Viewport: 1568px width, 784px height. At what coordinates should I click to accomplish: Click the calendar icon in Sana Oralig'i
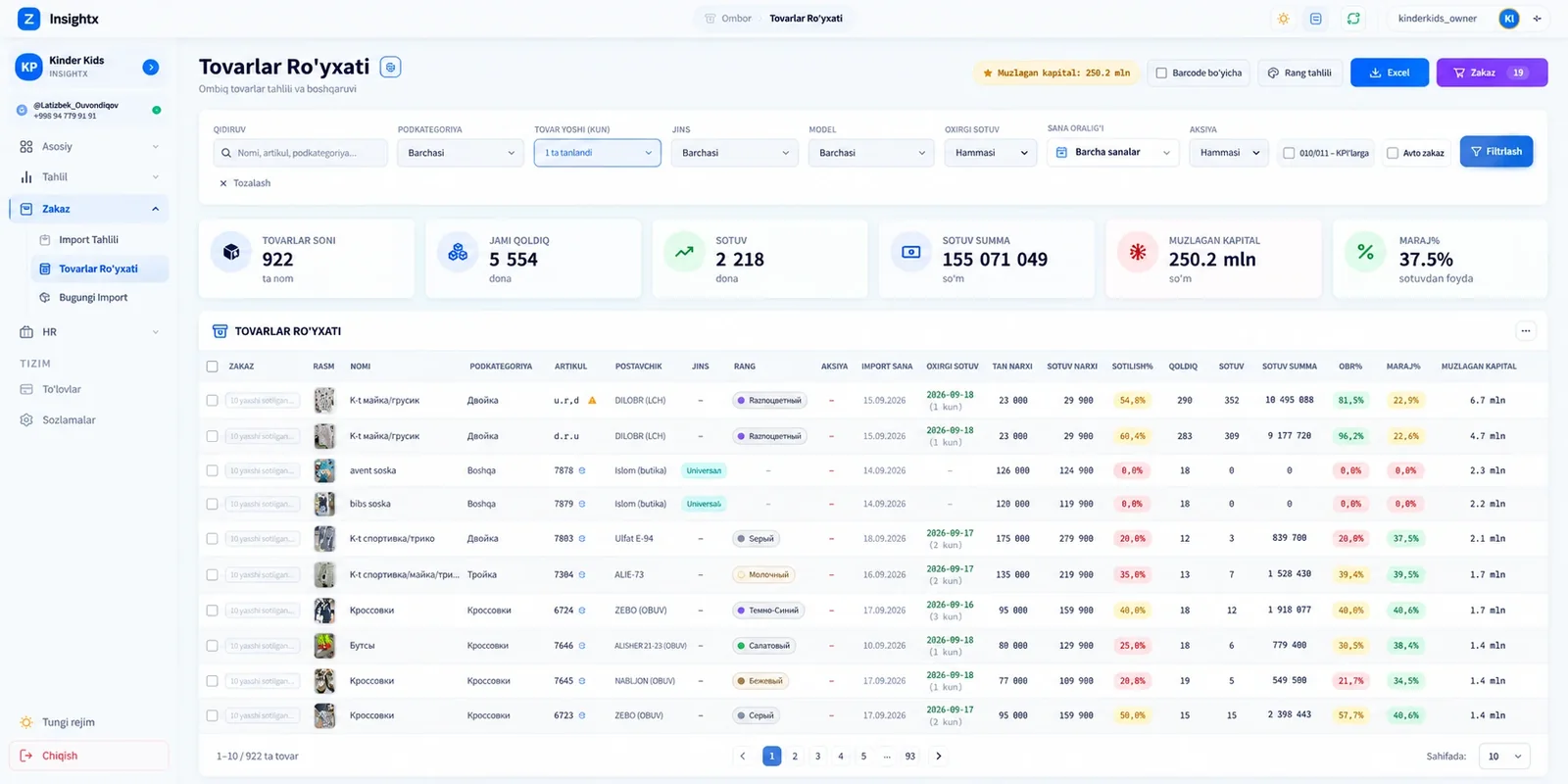1061,153
